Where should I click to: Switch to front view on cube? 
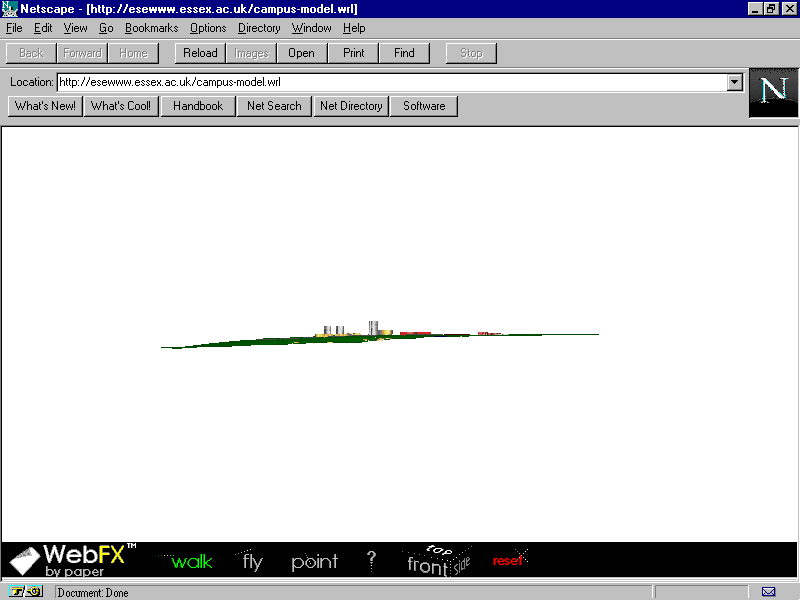pos(427,566)
